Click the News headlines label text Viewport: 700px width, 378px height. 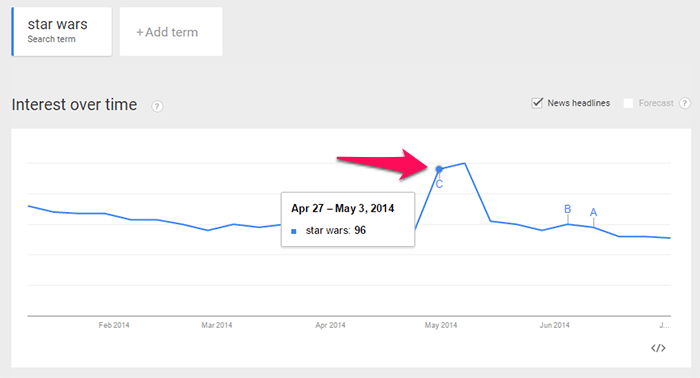click(579, 103)
